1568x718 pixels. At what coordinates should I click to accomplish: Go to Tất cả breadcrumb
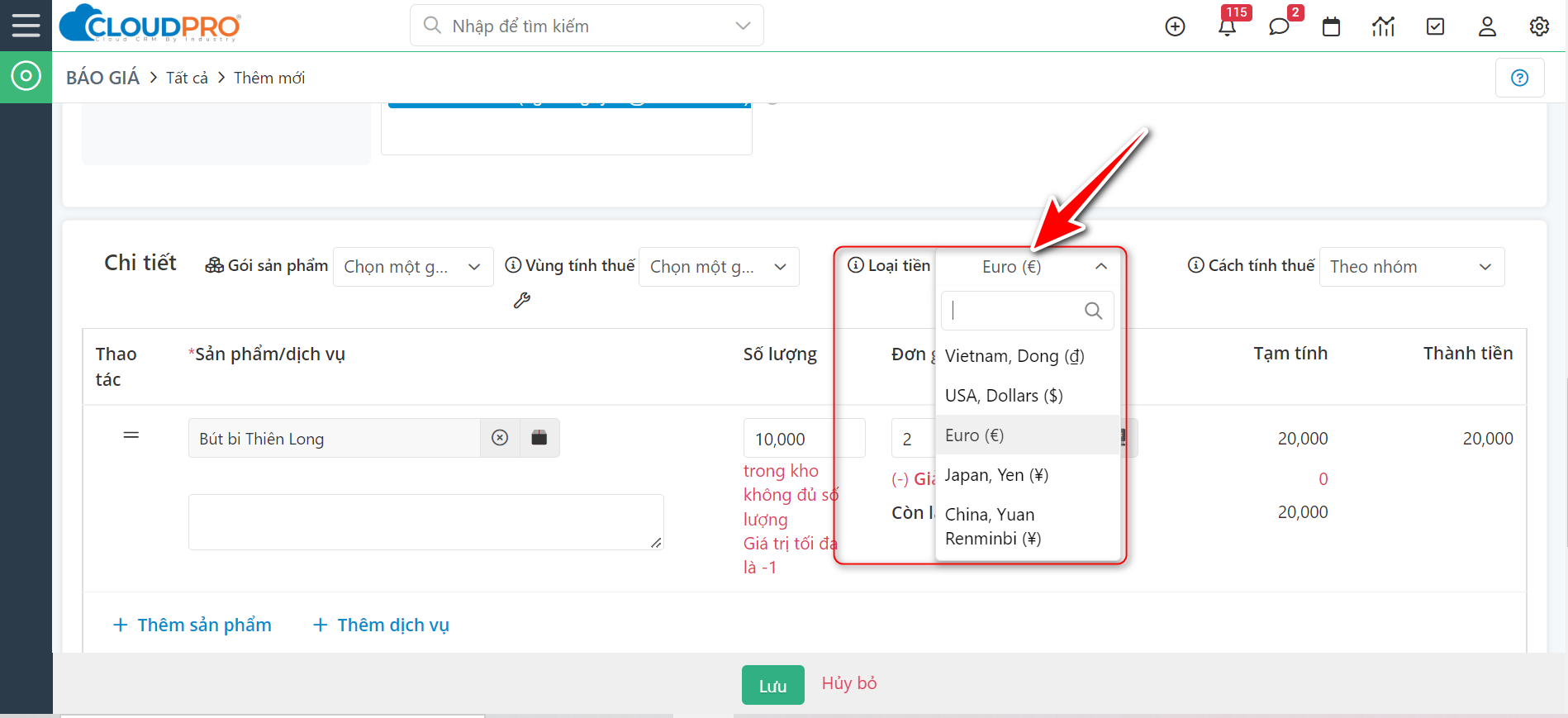188,78
